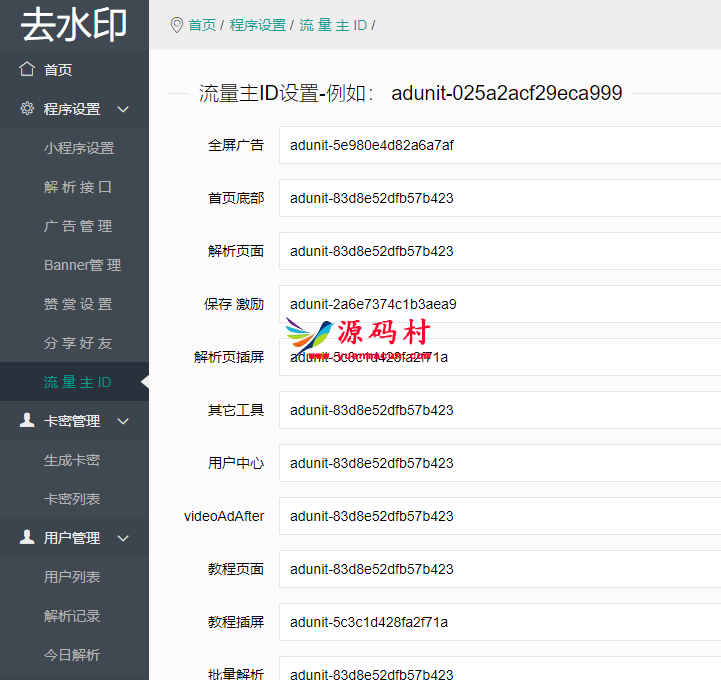Collapse the 卡密管理 section chevron

click(x=123, y=421)
